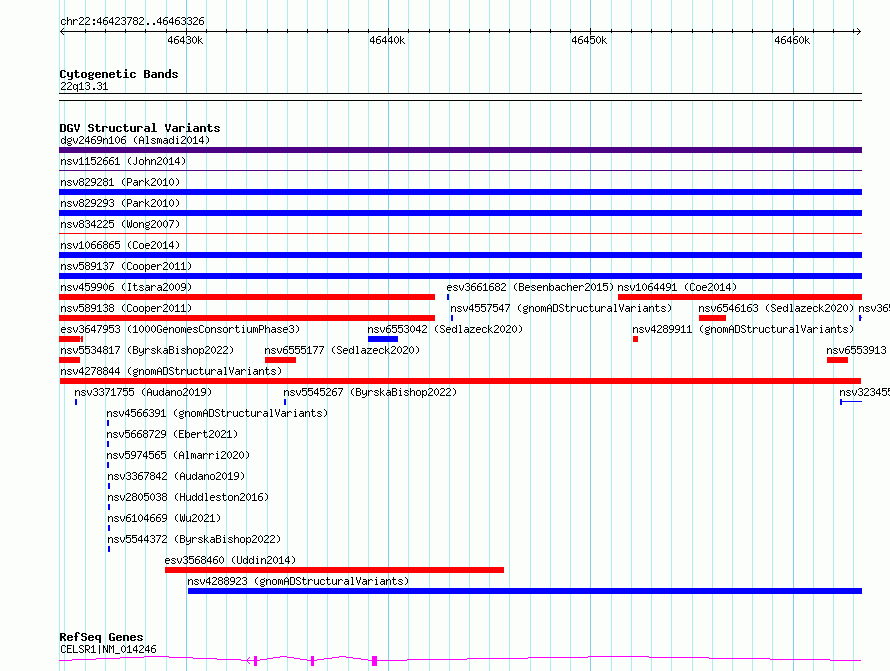Viewport: 890px width, 671px height.
Task: Click the right arrow of the ruler
Action: pos(858,32)
